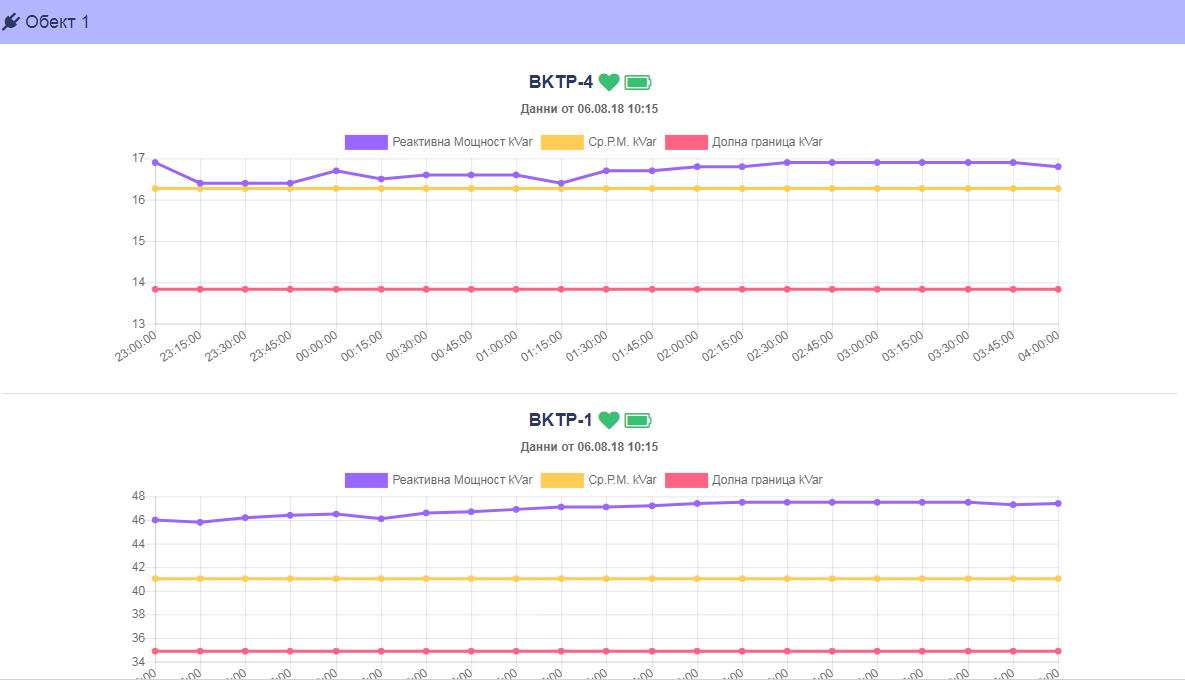The image size is (1185, 680).
Task: Click the ВКТР-1 chart title
Action: [x=561, y=419]
